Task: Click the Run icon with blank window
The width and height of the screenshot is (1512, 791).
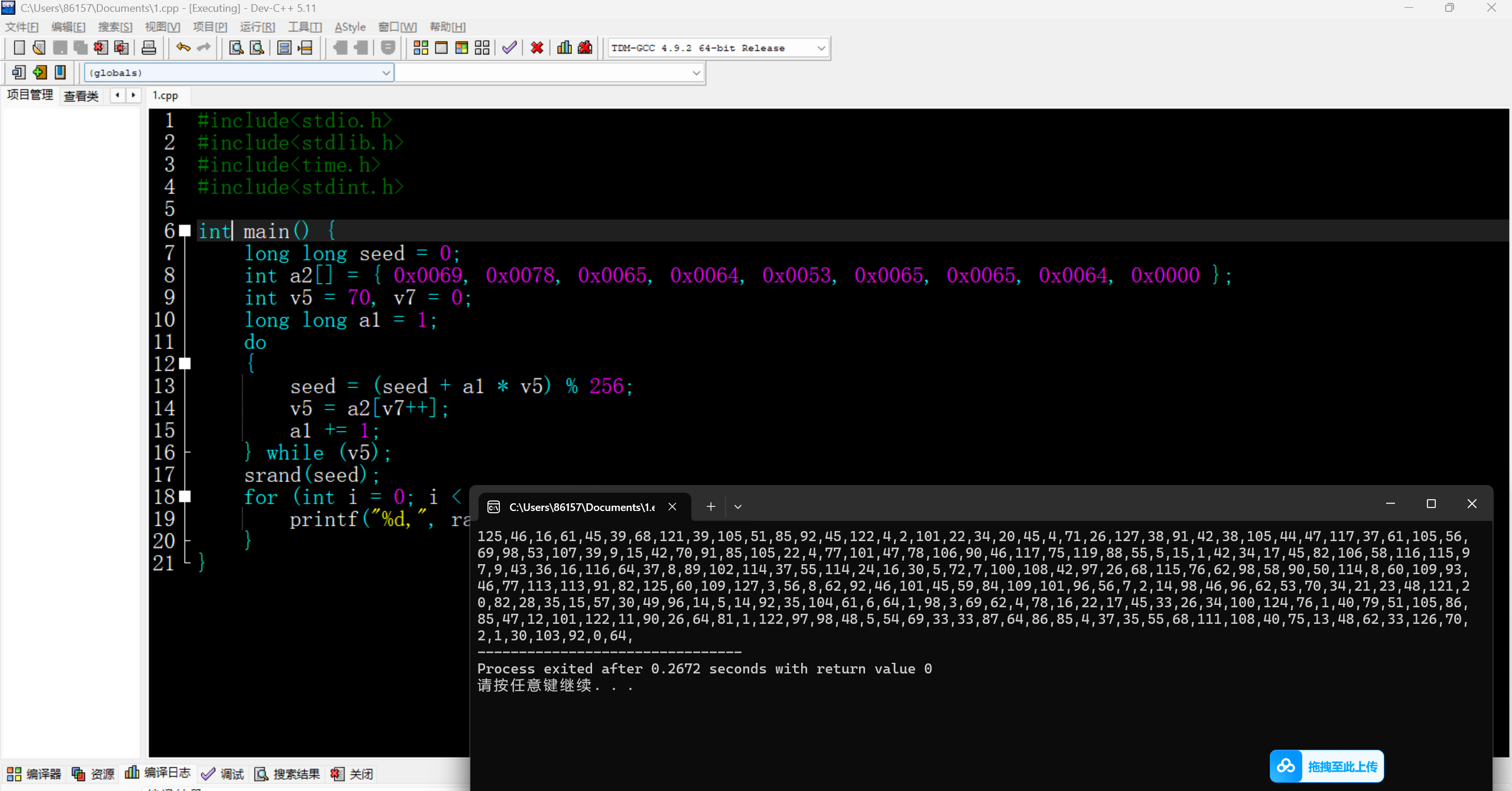Action: tap(441, 48)
